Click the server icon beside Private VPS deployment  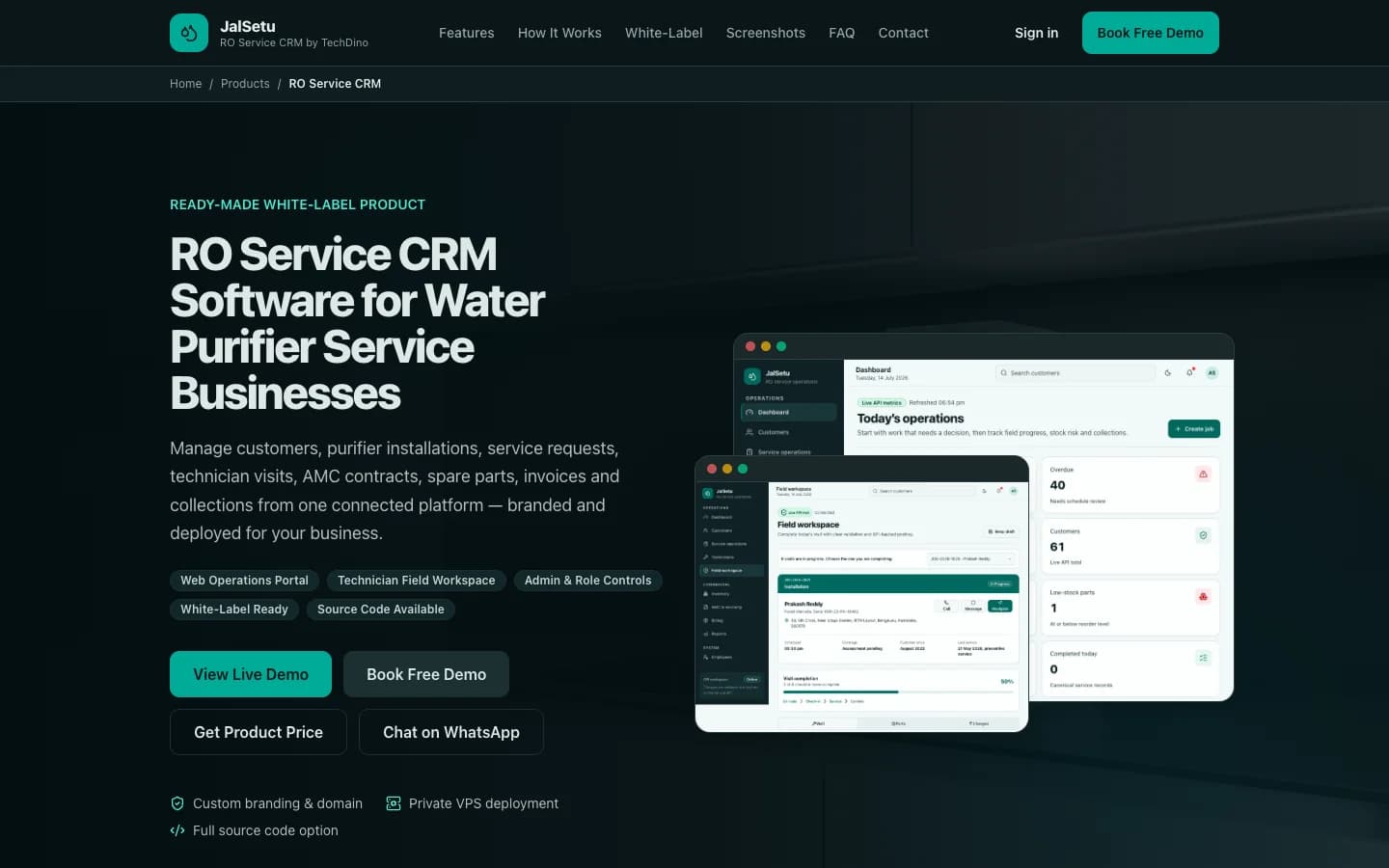394,803
